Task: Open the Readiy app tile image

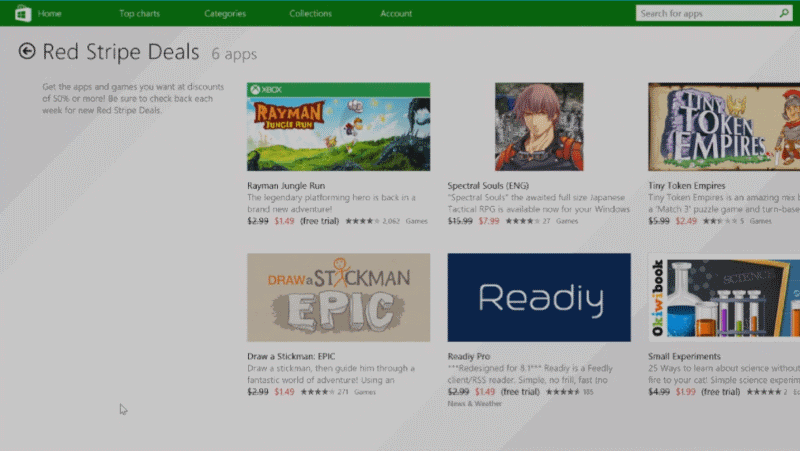Action: [x=539, y=297]
